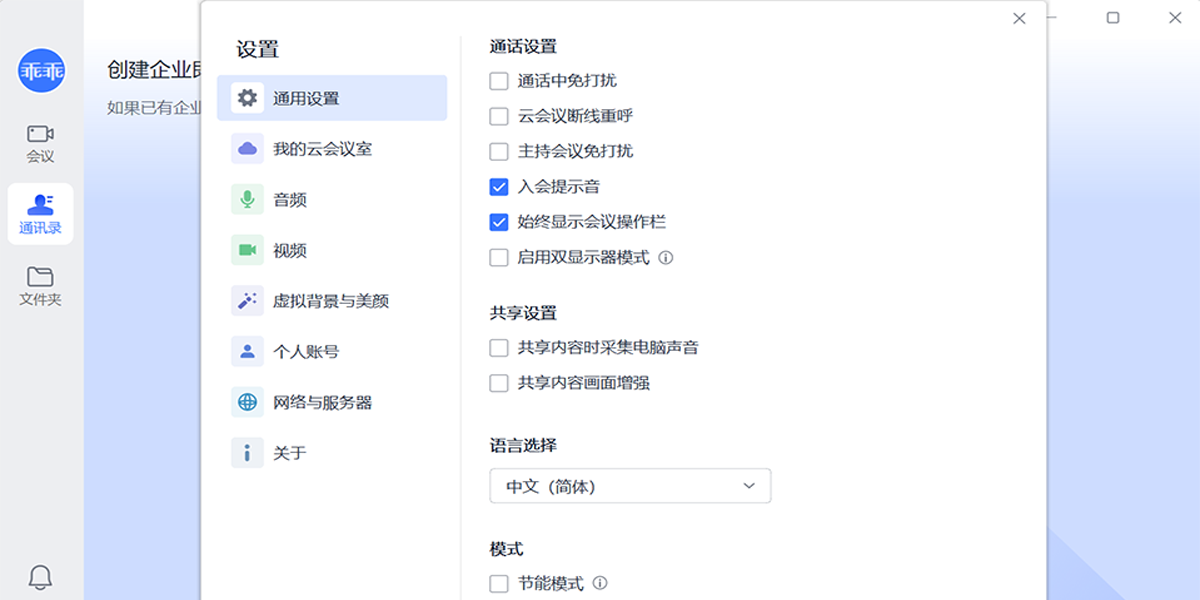Open the 中文（简体）language dropdown

(x=630, y=486)
